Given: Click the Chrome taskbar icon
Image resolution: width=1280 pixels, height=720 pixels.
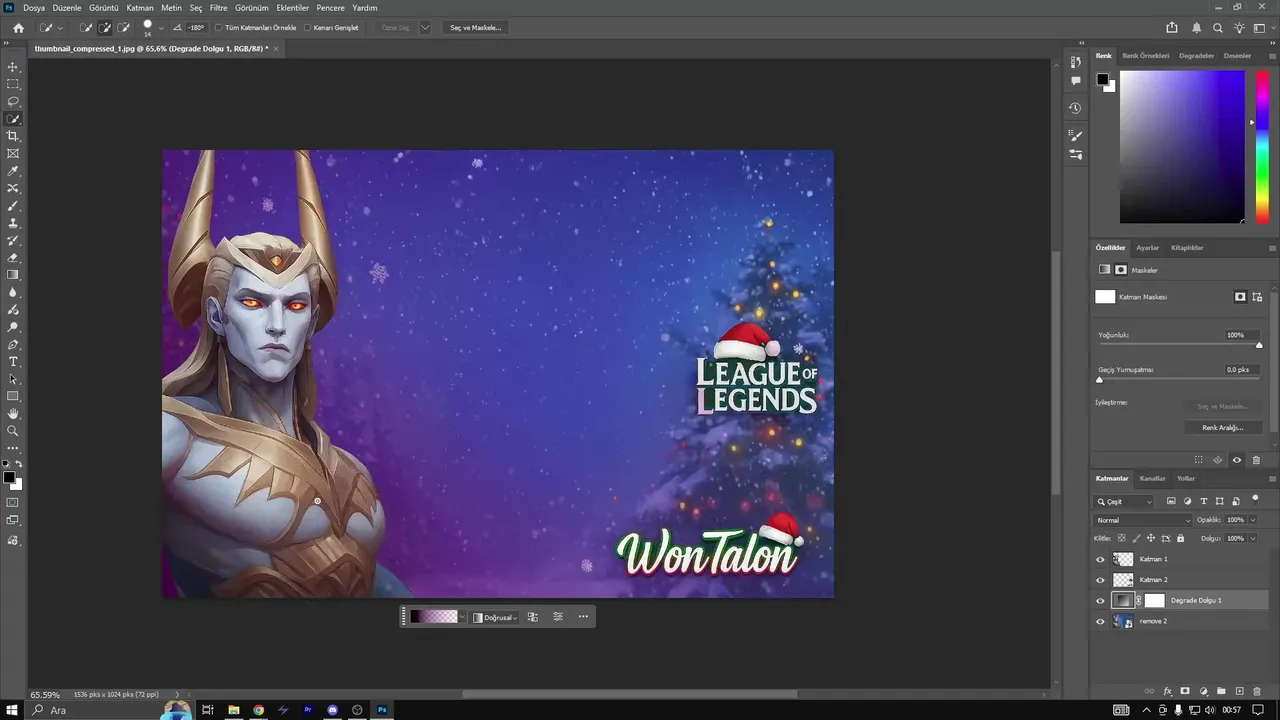Looking at the screenshot, I should tap(259, 710).
